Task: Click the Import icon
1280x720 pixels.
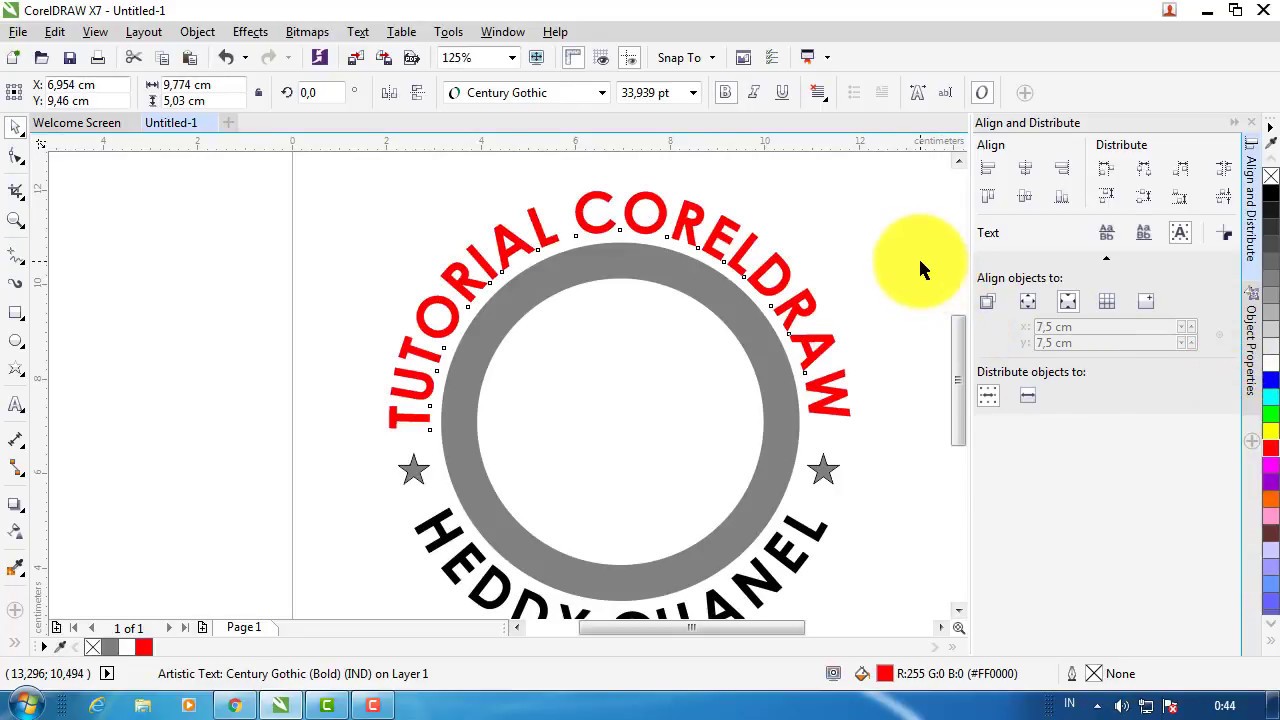Action: [355, 58]
